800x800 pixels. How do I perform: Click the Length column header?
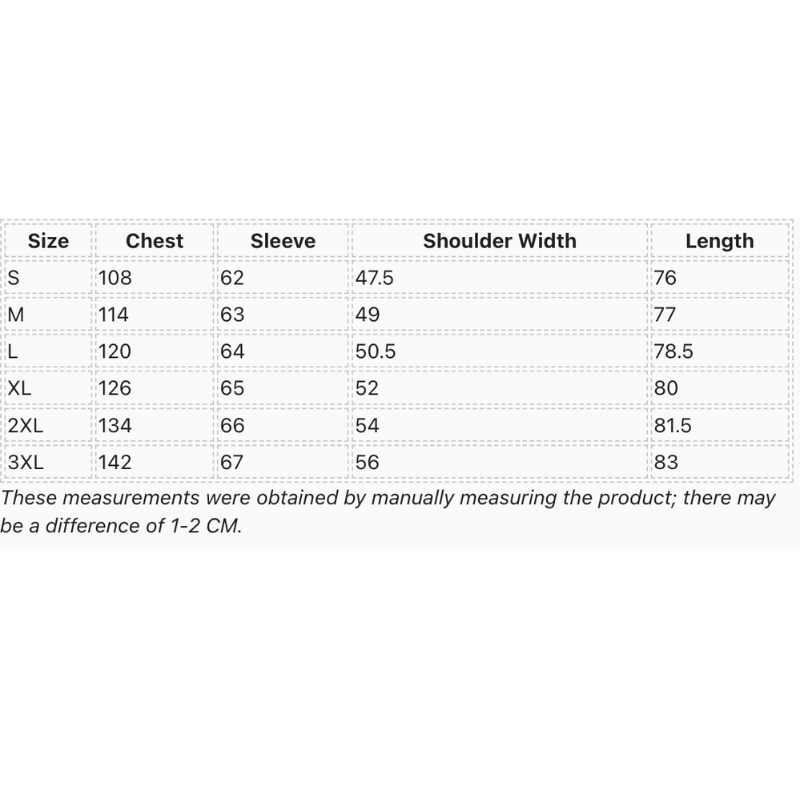pos(719,241)
